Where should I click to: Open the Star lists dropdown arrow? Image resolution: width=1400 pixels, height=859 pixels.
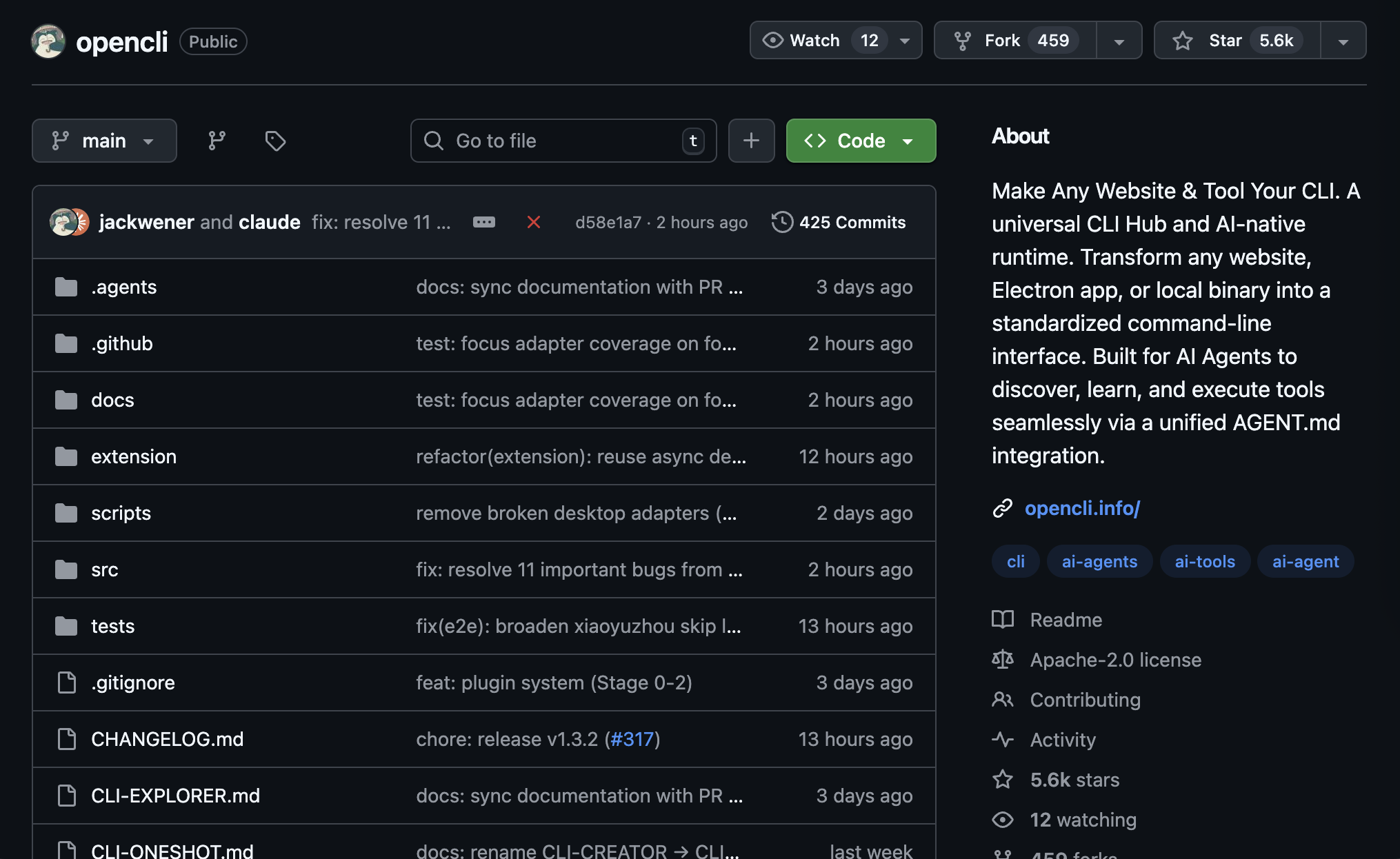tap(1343, 41)
